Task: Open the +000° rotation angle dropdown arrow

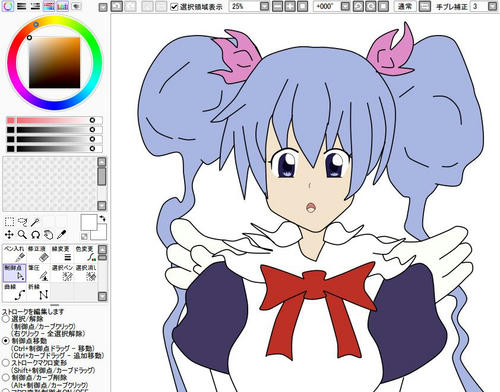Action: [345, 6]
